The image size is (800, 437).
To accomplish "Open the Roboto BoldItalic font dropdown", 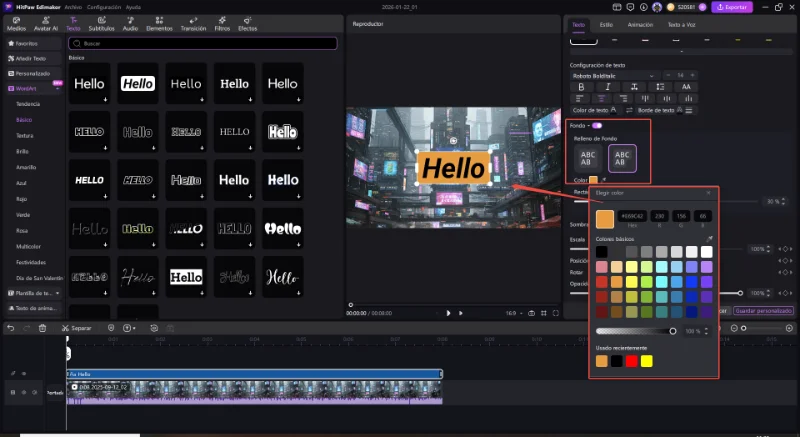I will click(x=613, y=75).
